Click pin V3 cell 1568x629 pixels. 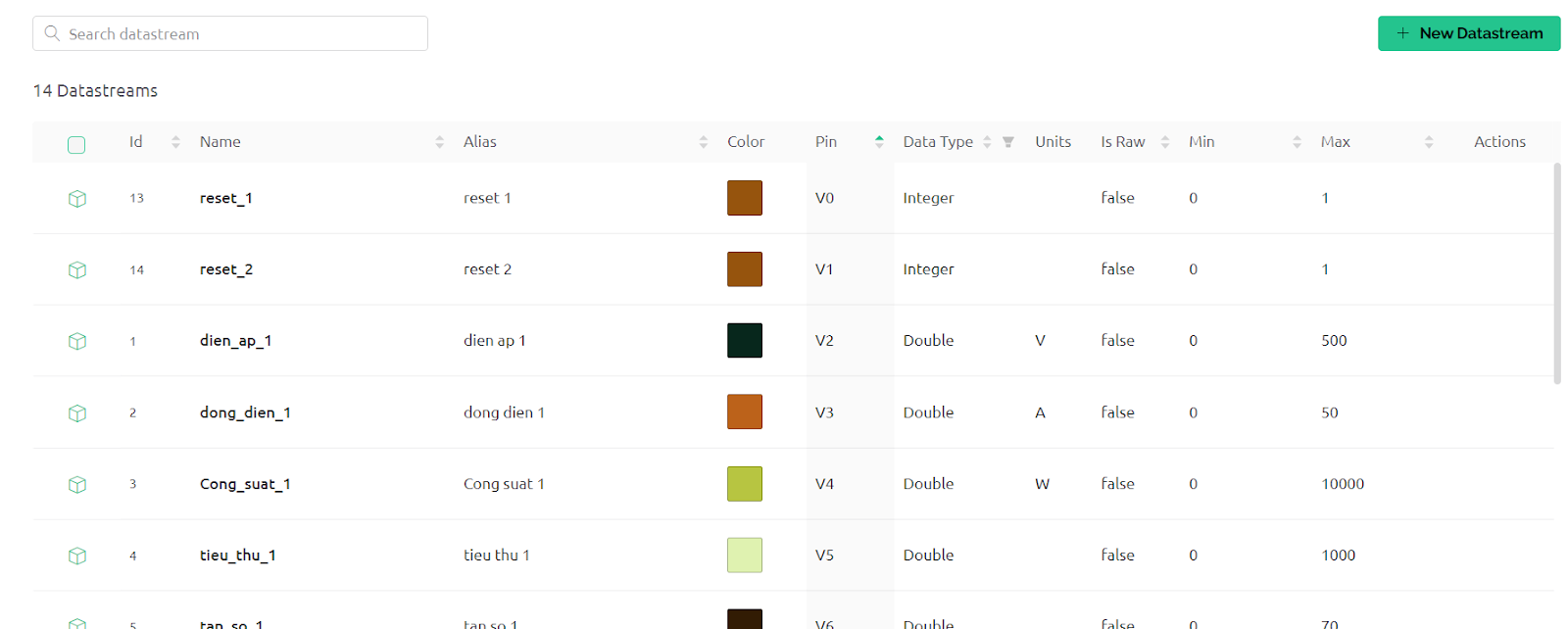(x=824, y=412)
